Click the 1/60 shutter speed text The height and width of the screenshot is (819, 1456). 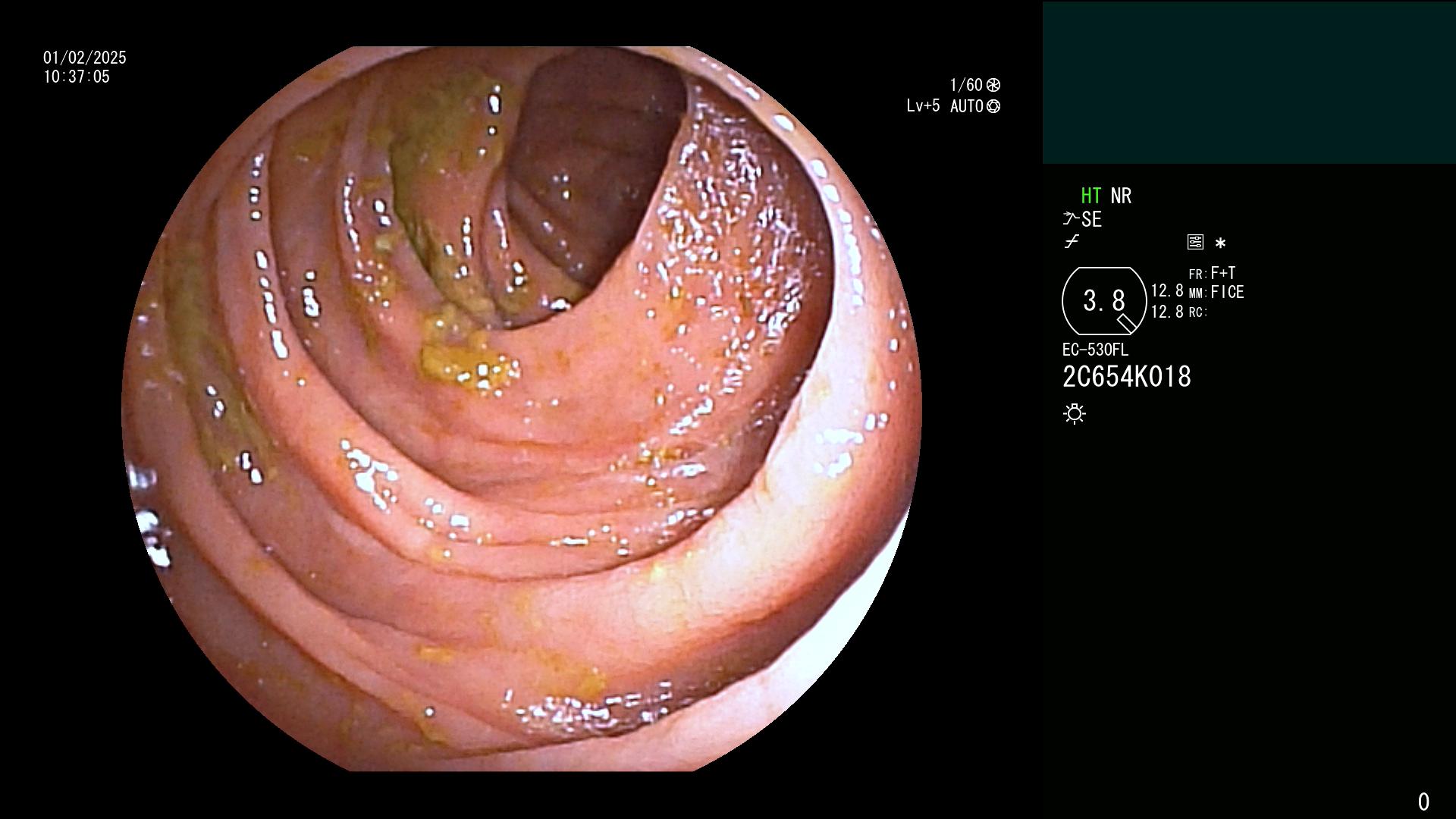point(966,85)
